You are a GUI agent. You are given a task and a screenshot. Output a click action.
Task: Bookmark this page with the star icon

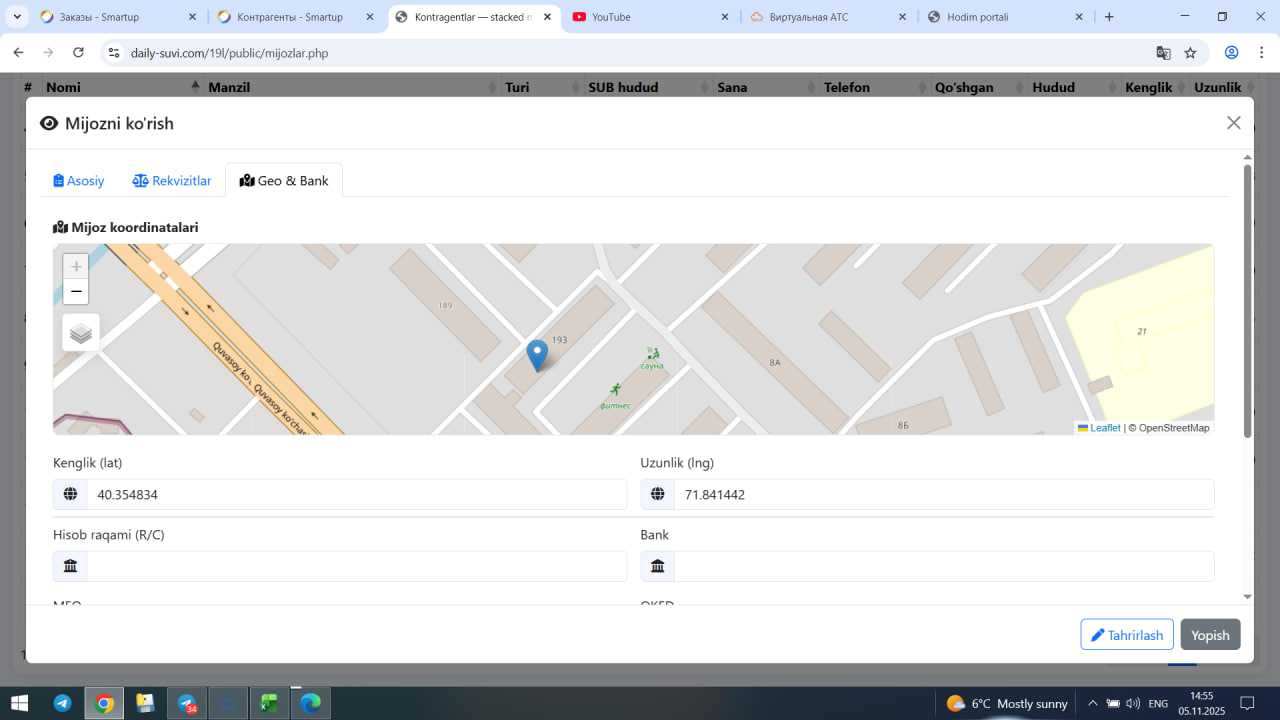pyautogui.click(x=1190, y=53)
